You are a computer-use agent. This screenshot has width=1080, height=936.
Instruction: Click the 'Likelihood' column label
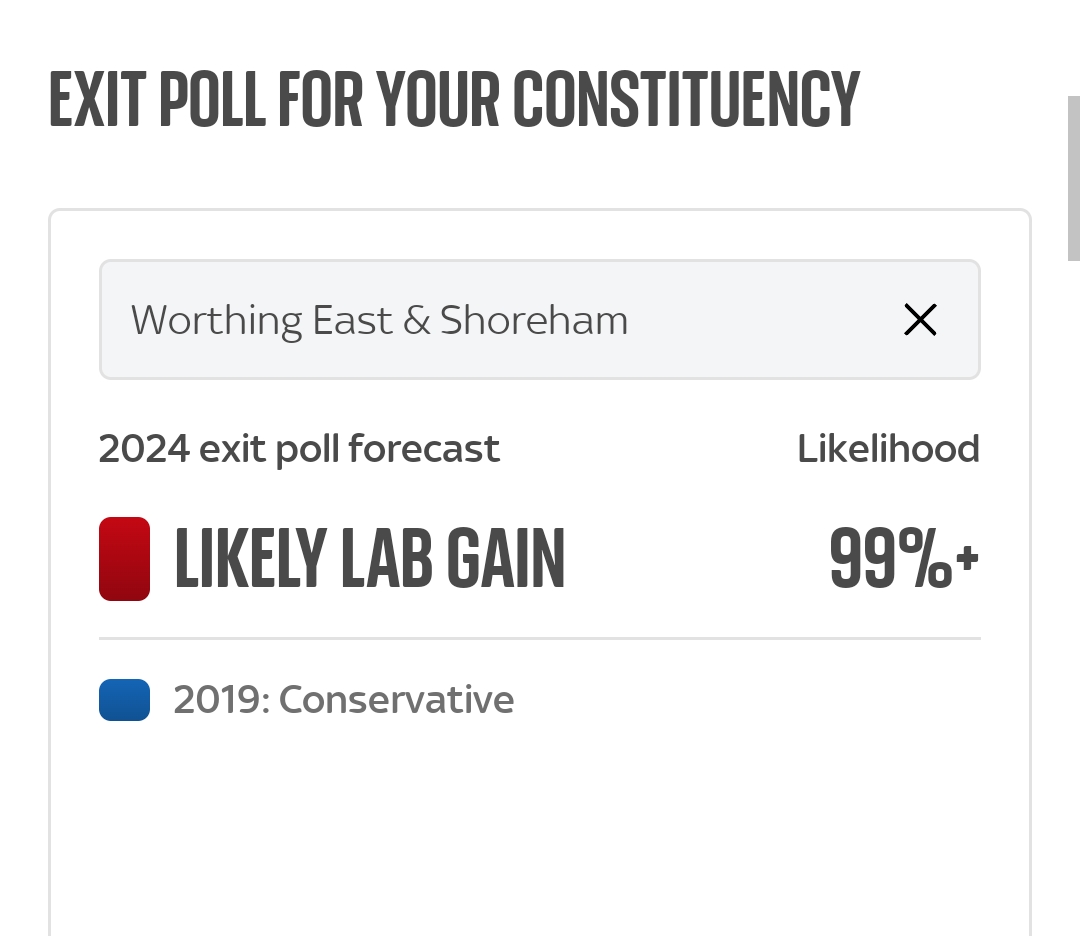(889, 449)
